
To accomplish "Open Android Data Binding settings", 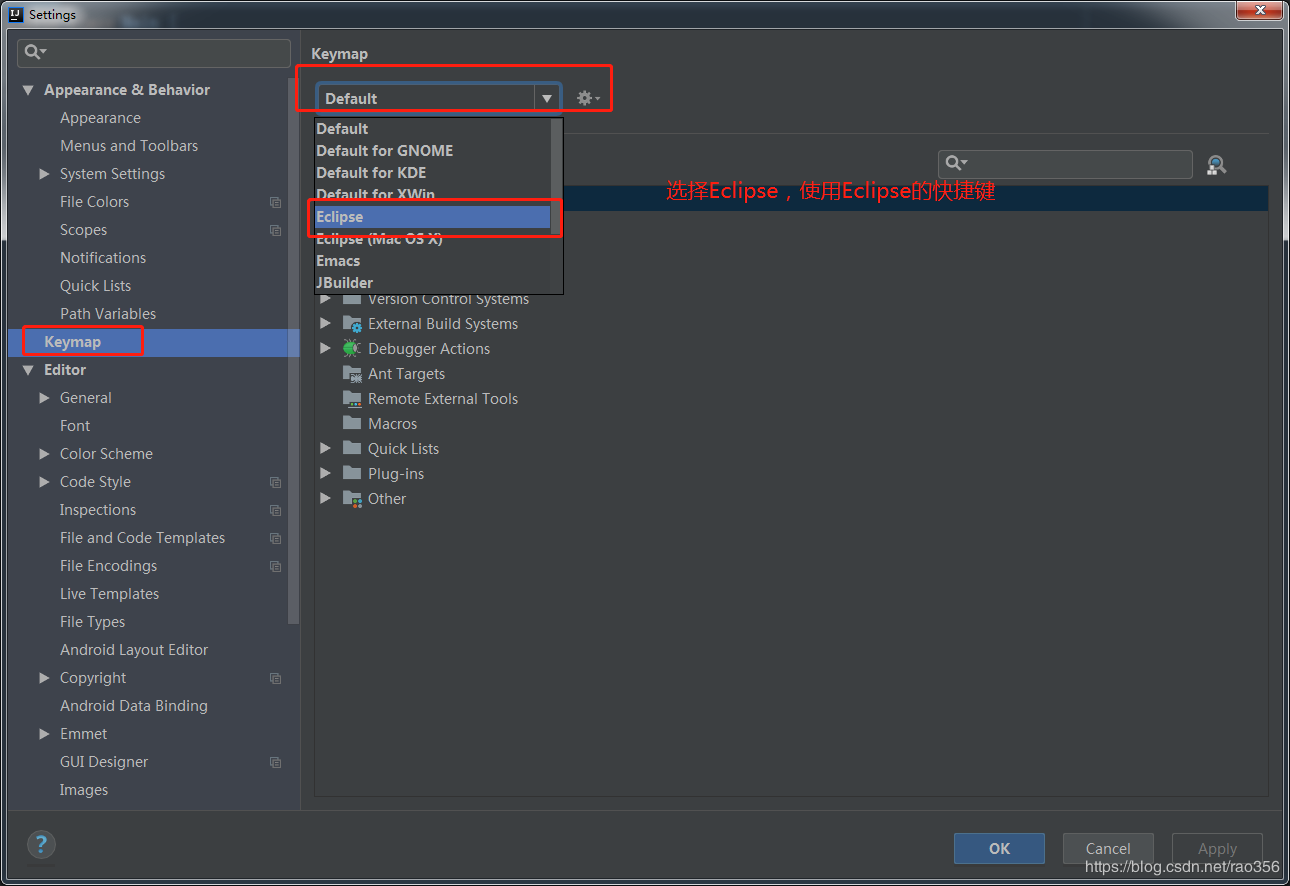I will [x=134, y=706].
